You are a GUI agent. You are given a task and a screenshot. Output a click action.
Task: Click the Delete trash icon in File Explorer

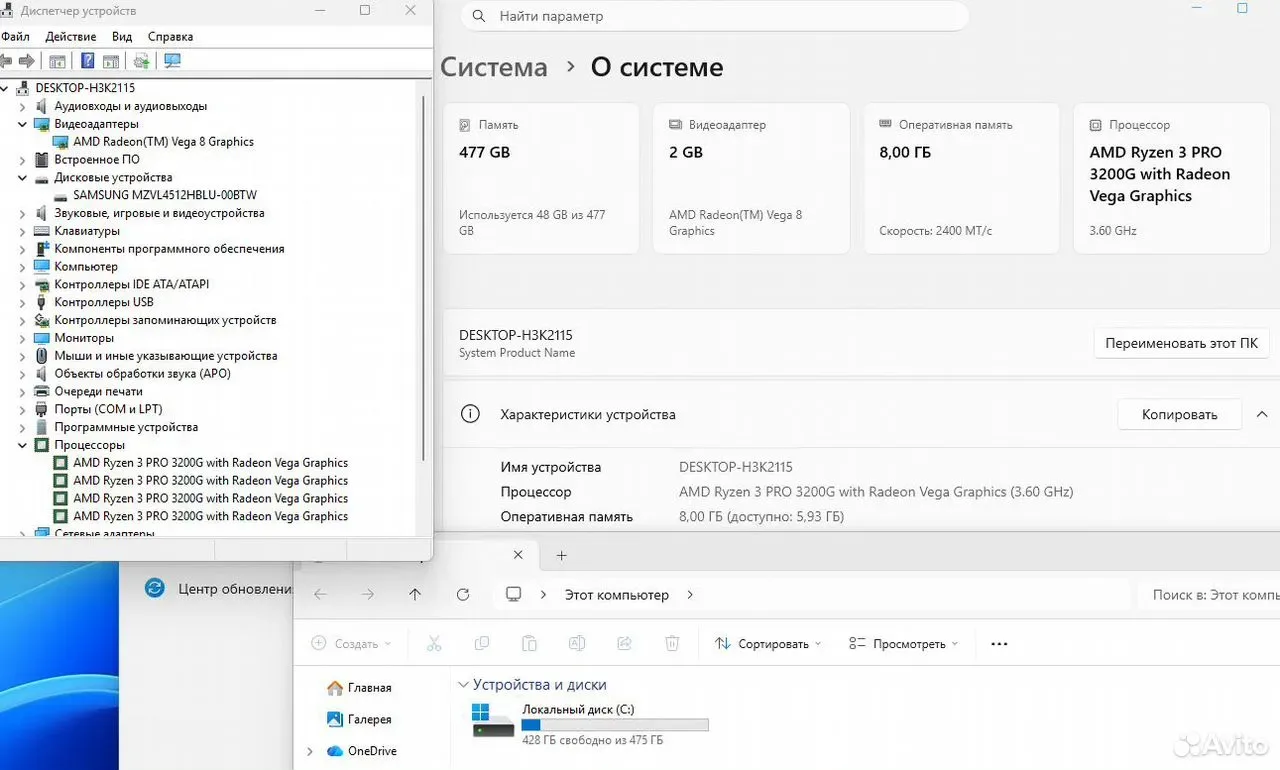(x=672, y=644)
